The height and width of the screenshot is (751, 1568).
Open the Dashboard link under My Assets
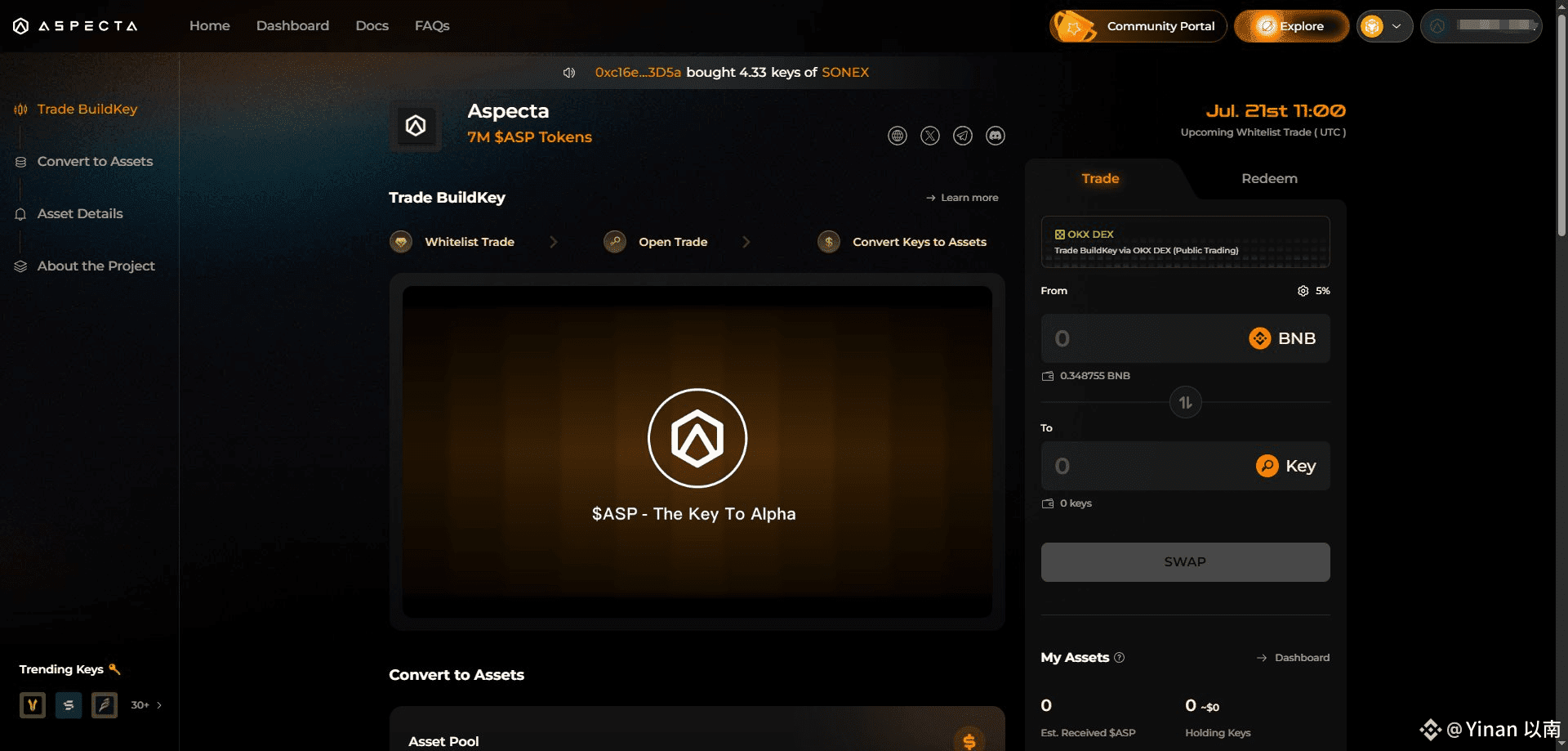1294,658
